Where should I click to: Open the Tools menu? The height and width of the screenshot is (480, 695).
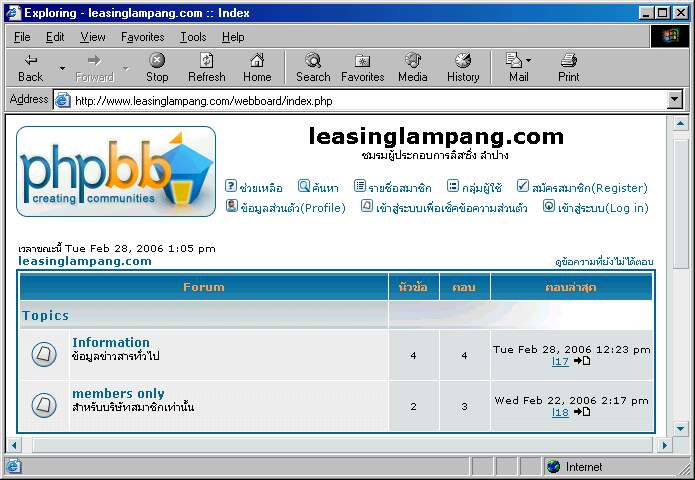click(x=193, y=37)
